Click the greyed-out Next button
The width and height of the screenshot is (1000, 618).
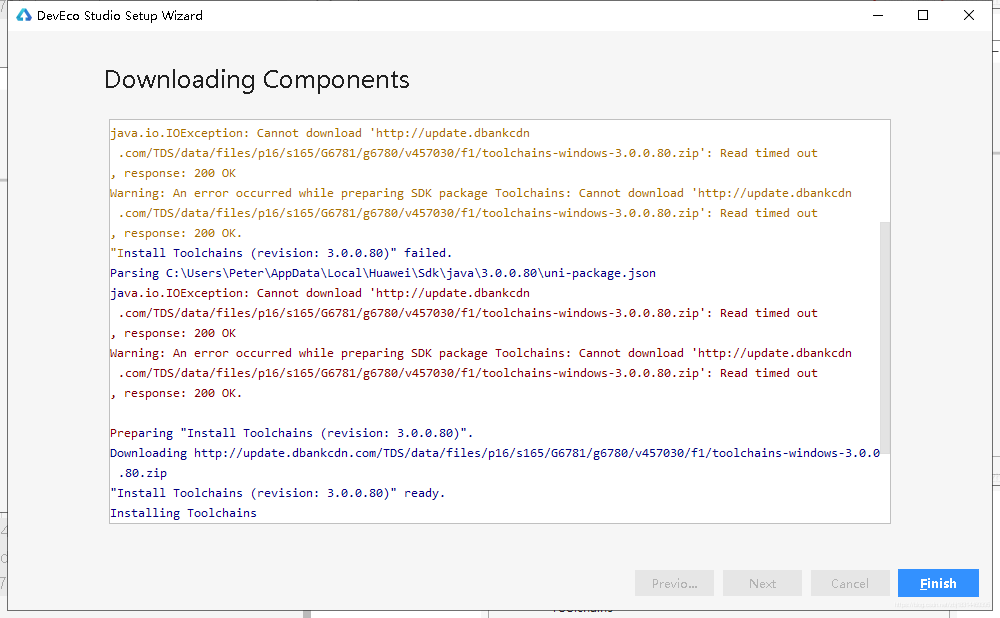tap(762, 583)
